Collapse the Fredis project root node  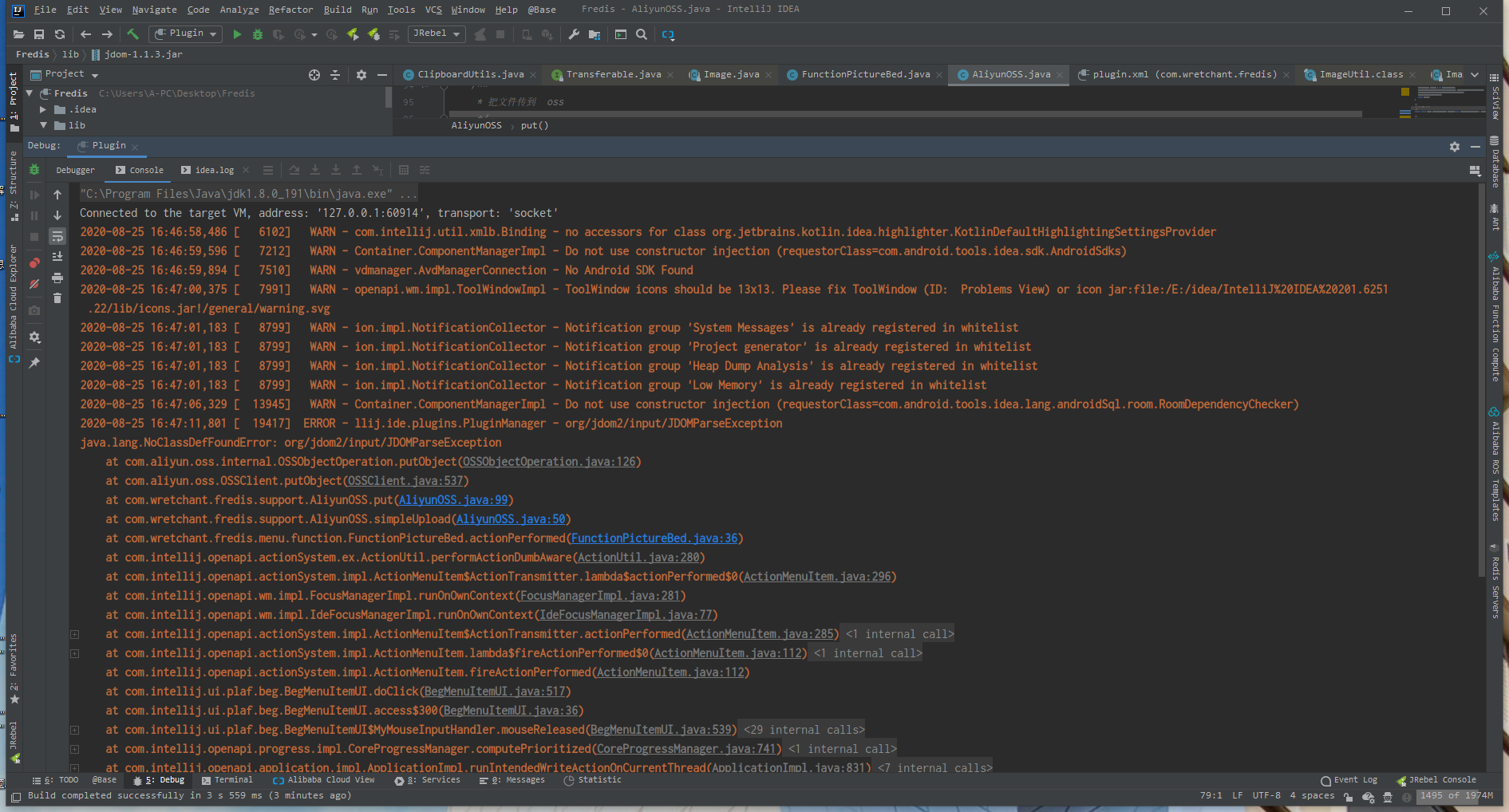[30, 93]
